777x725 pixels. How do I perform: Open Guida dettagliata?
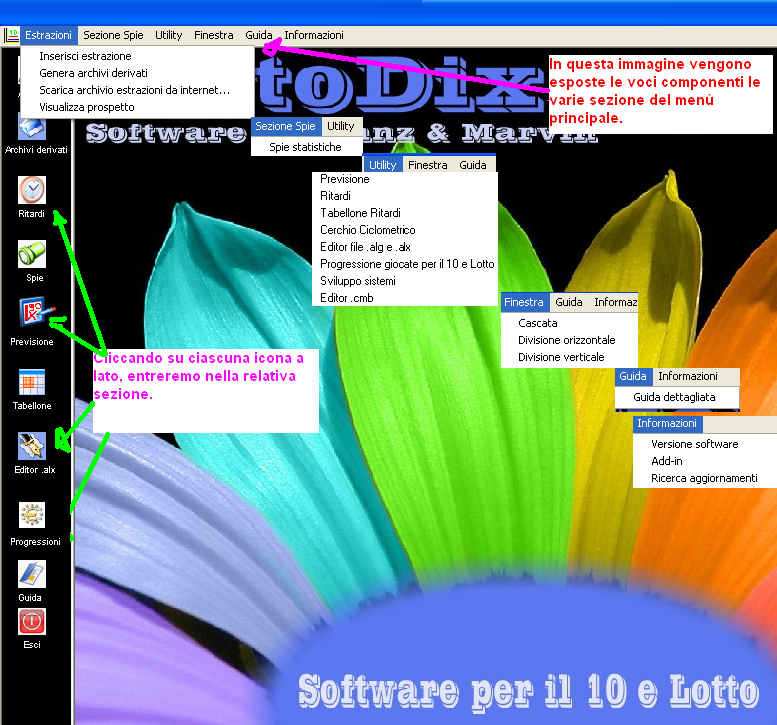point(674,397)
